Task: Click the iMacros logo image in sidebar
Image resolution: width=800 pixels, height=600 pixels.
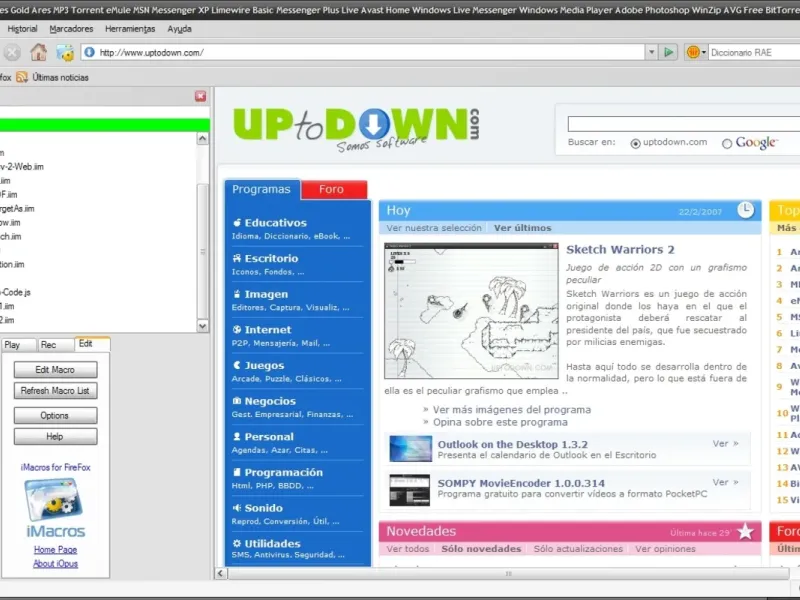Action: tap(55, 499)
